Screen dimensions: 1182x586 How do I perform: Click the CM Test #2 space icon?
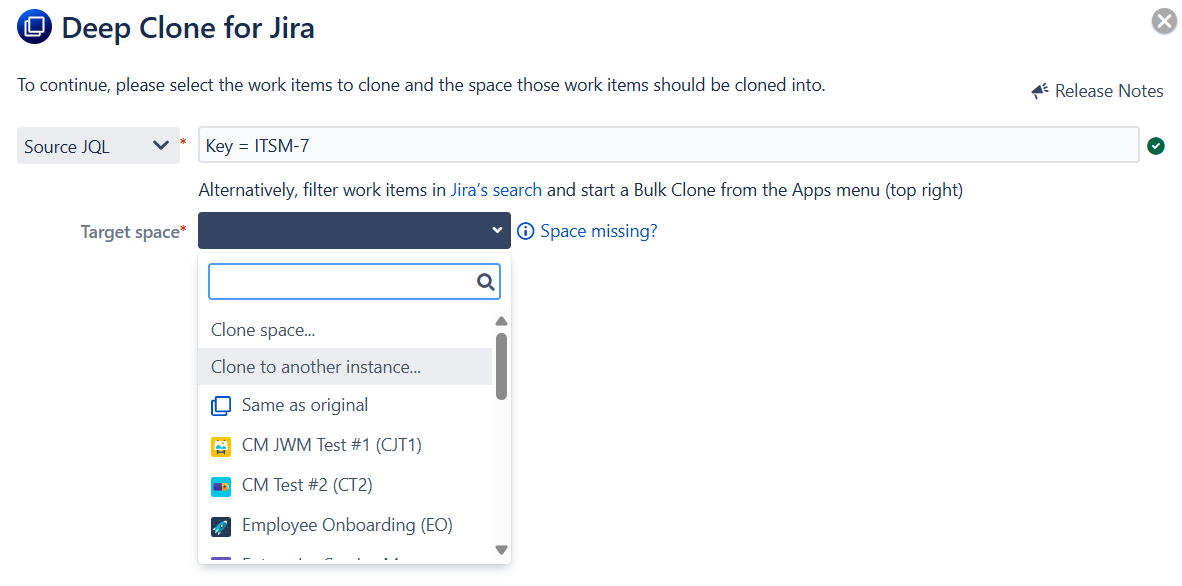(221, 486)
